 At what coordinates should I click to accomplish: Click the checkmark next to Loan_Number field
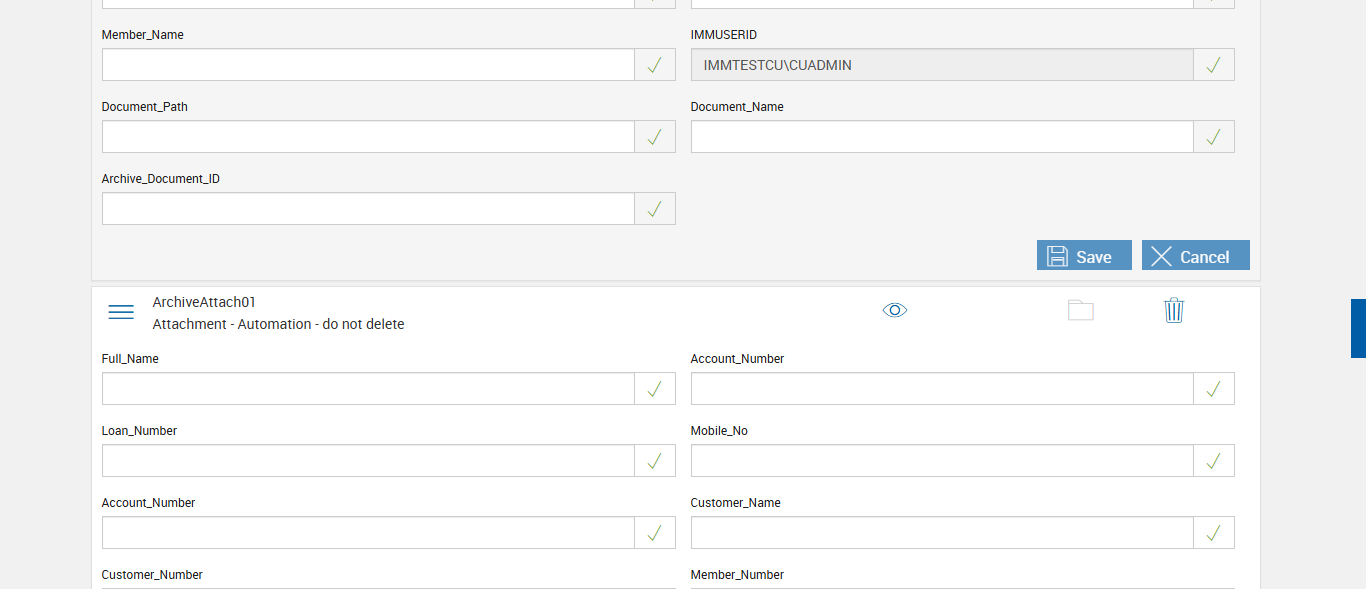[654, 461]
